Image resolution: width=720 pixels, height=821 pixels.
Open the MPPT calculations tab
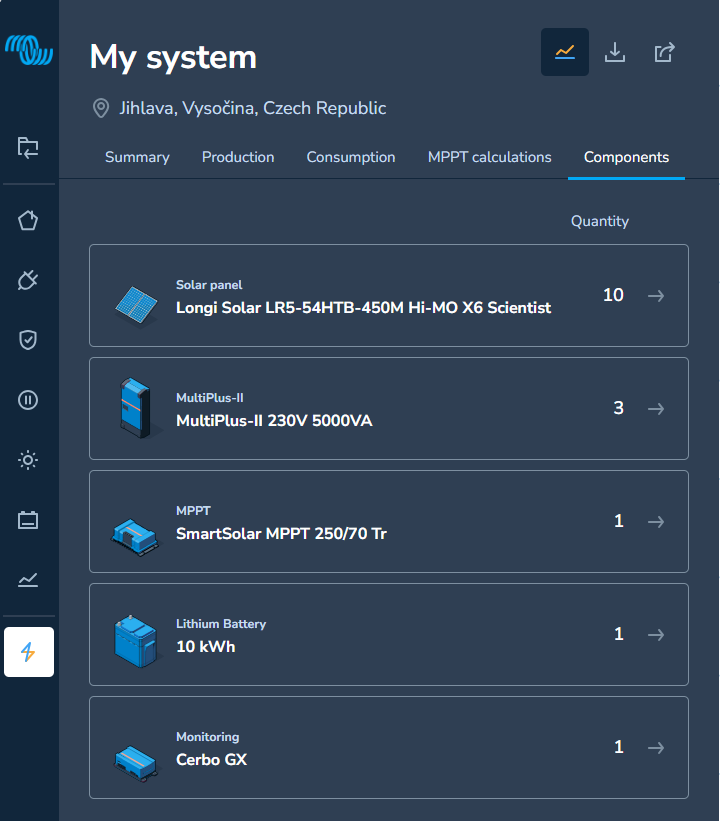click(x=490, y=157)
